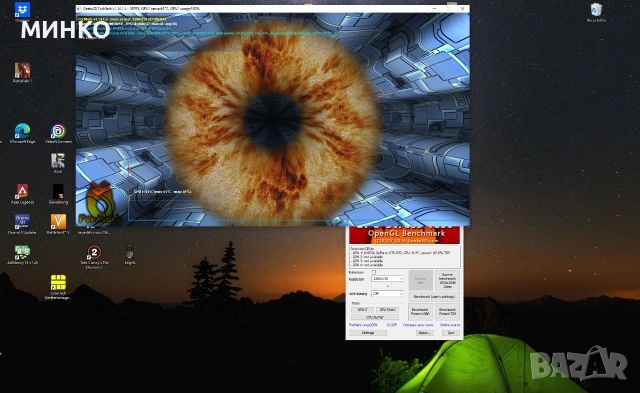
Task: Toggle the Fullscreen checkbox in FurMark
Action: (x=374, y=272)
